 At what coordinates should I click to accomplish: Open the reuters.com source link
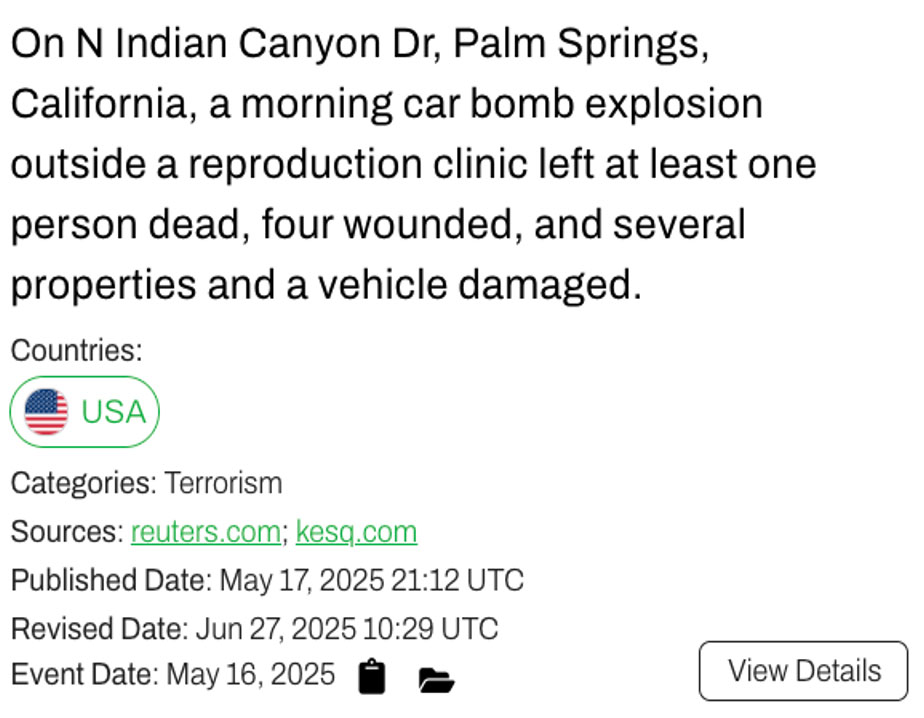coord(206,532)
